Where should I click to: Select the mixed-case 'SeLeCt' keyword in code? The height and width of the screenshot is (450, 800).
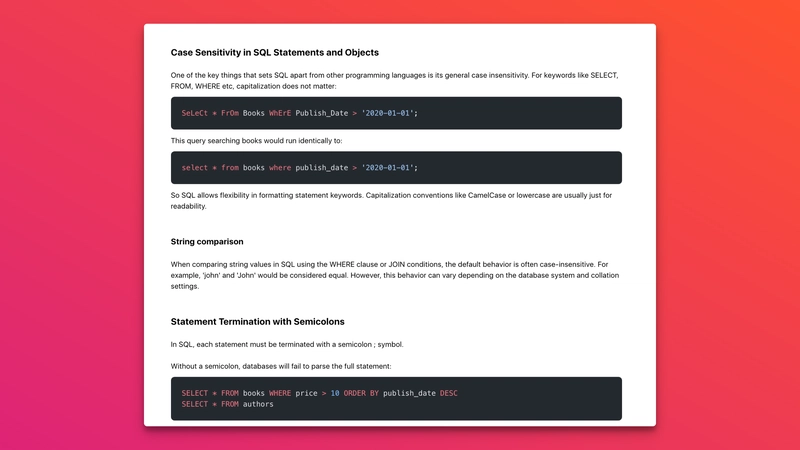click(x=194, y=113)
